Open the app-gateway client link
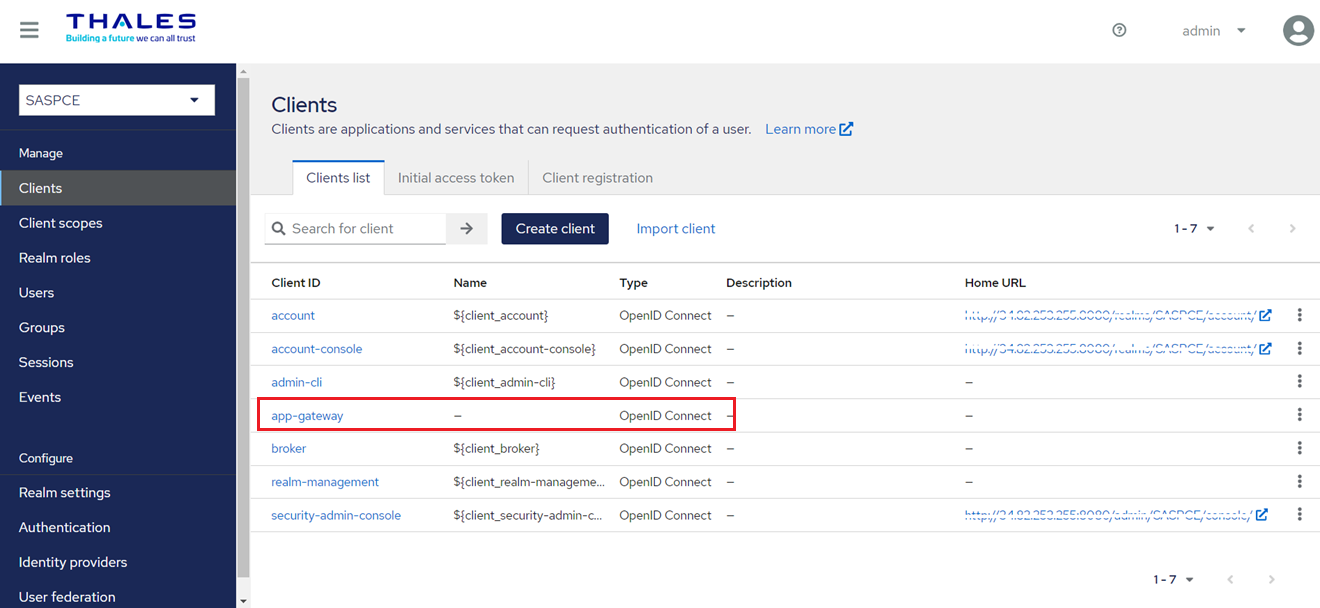1320x608 pixels. click(x=307, y=416)
